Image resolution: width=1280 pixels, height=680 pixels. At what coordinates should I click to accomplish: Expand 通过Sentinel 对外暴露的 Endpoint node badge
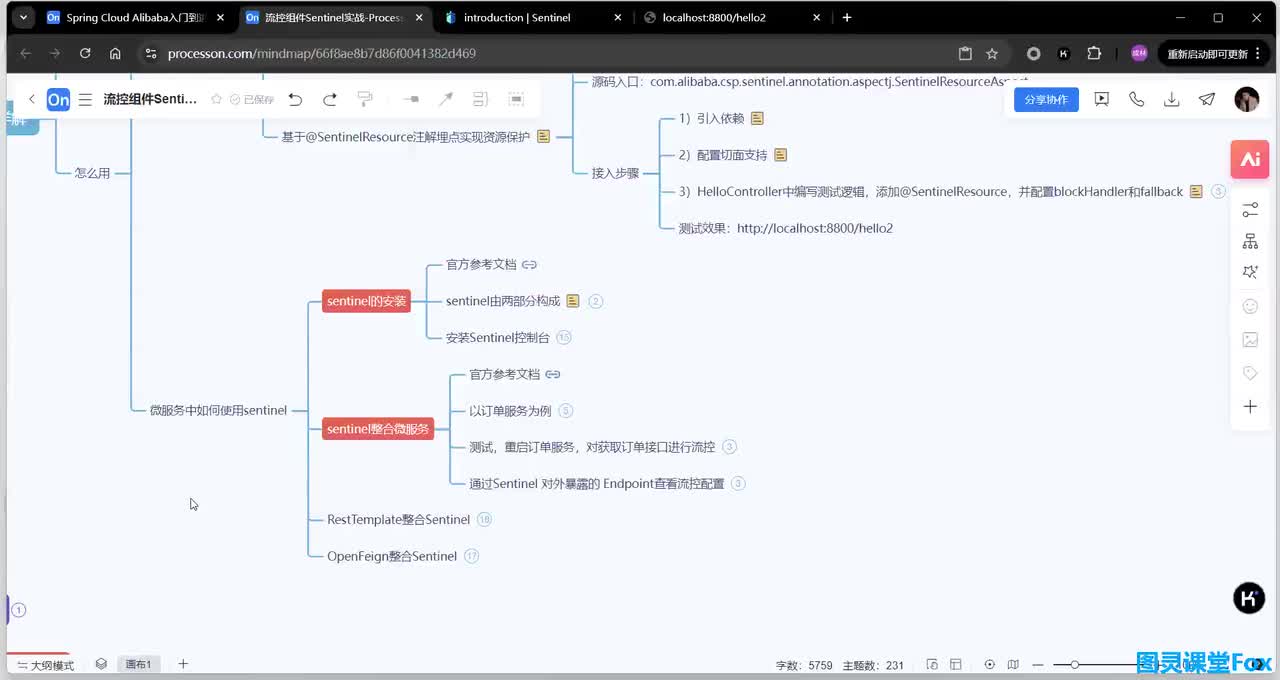click(739, 484)
